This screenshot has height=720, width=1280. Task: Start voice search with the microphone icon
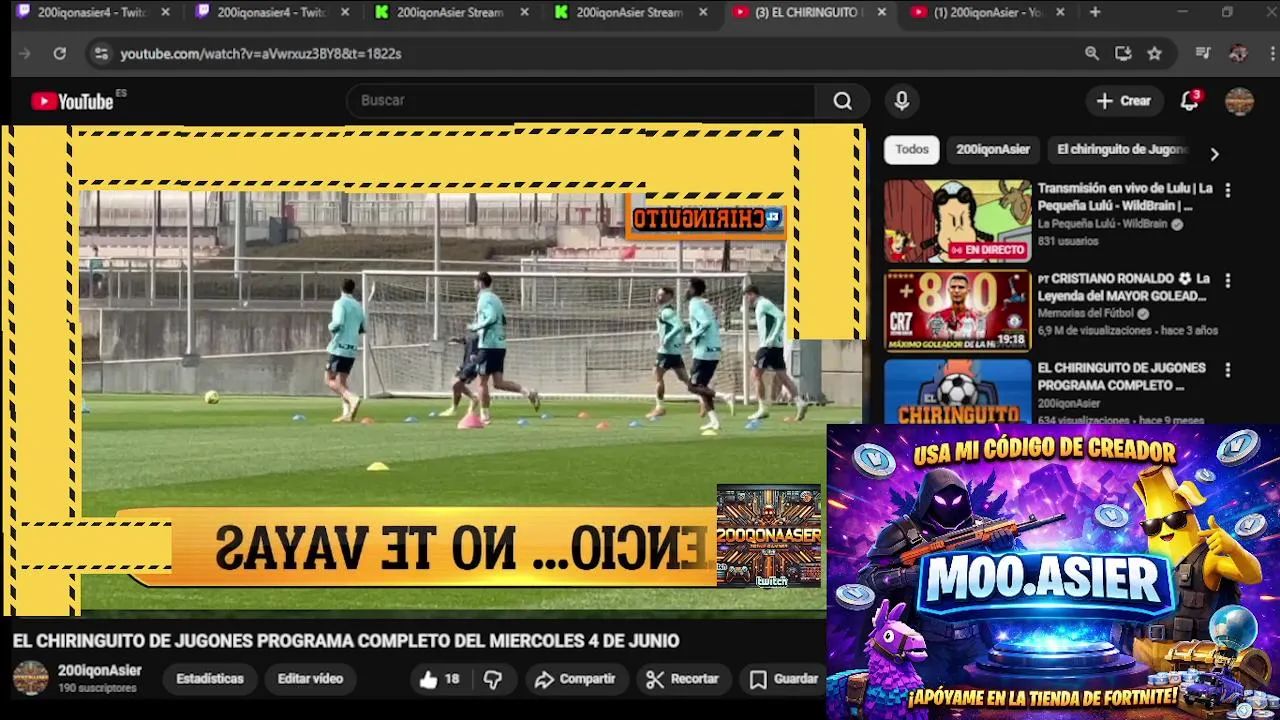(901, 101)
